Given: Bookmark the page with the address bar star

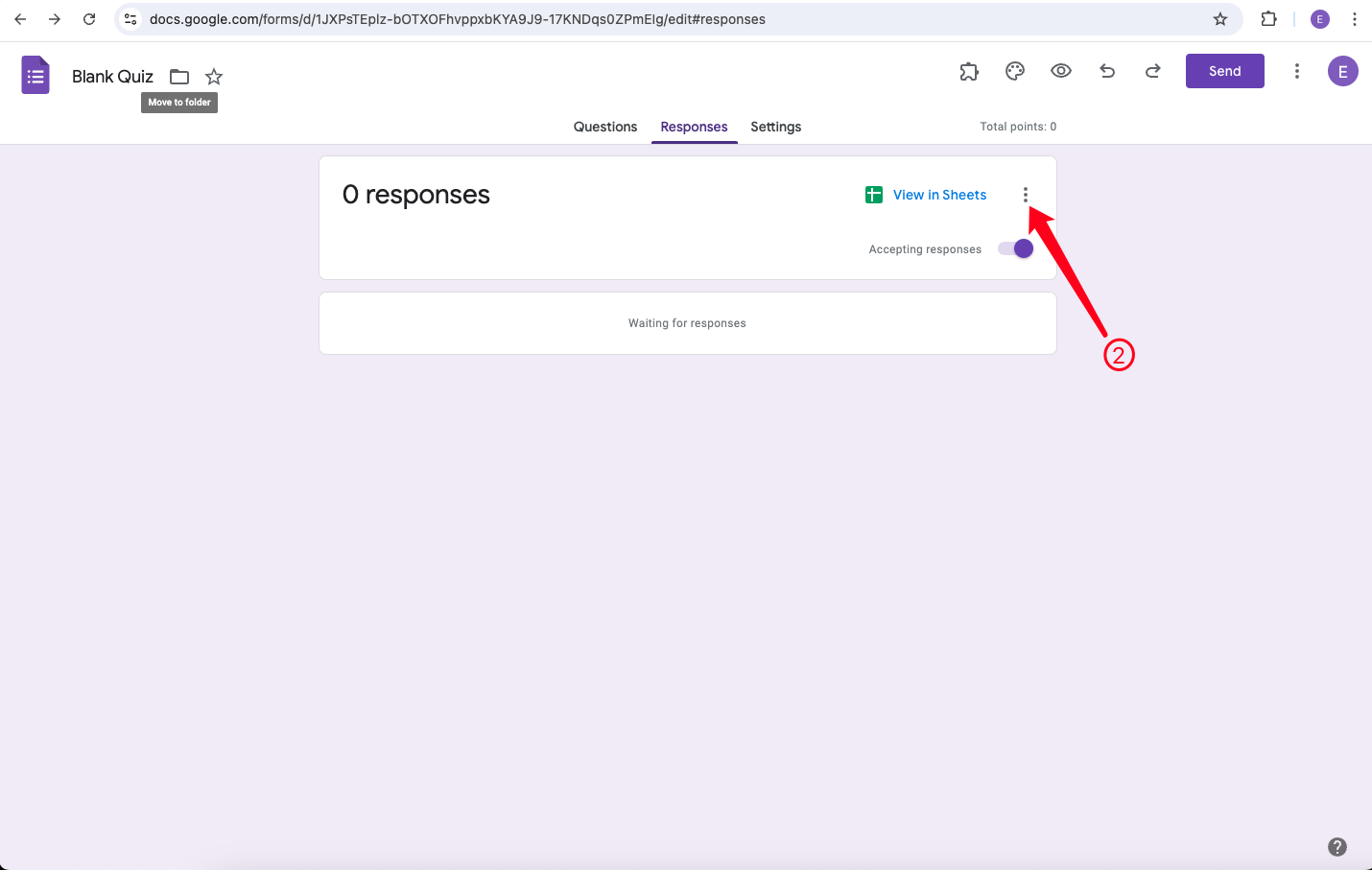Looking at the screenshot, I should 1219,19.
